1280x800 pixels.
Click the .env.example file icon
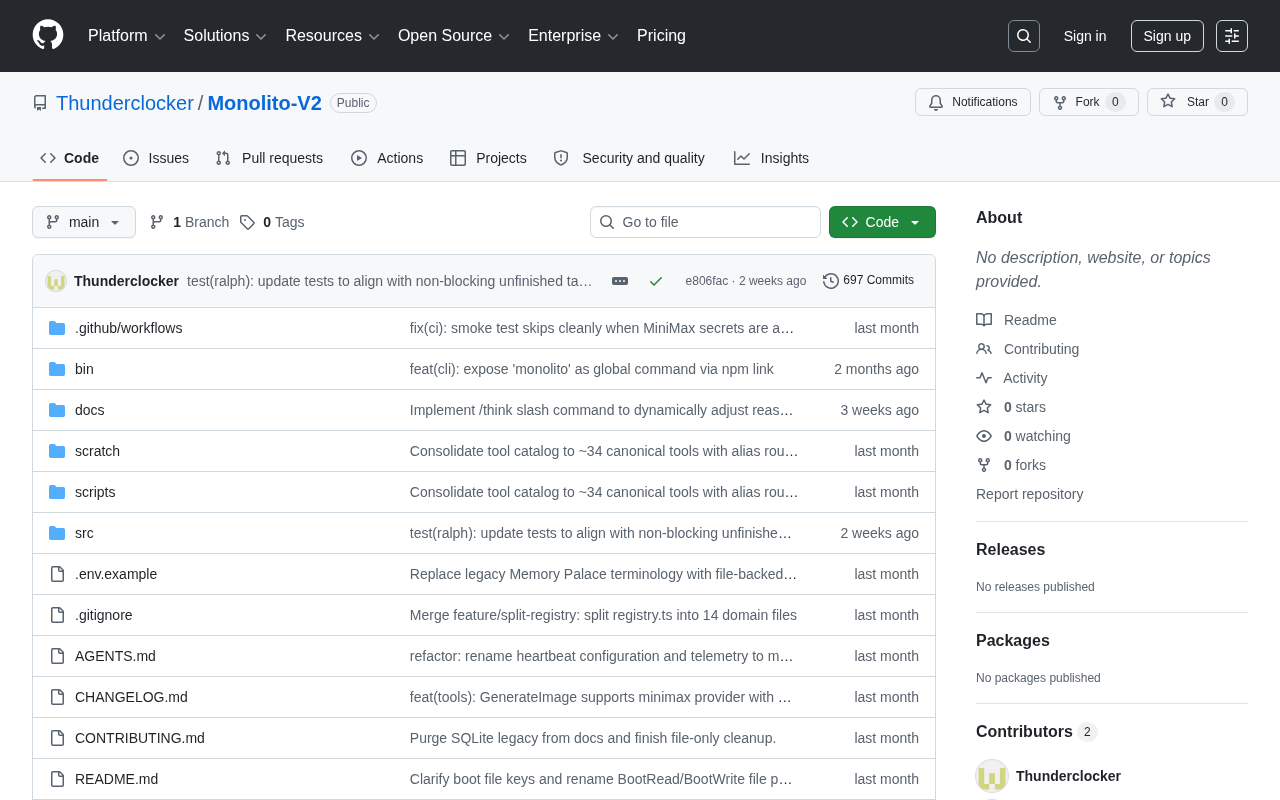[x=57, y=574]
